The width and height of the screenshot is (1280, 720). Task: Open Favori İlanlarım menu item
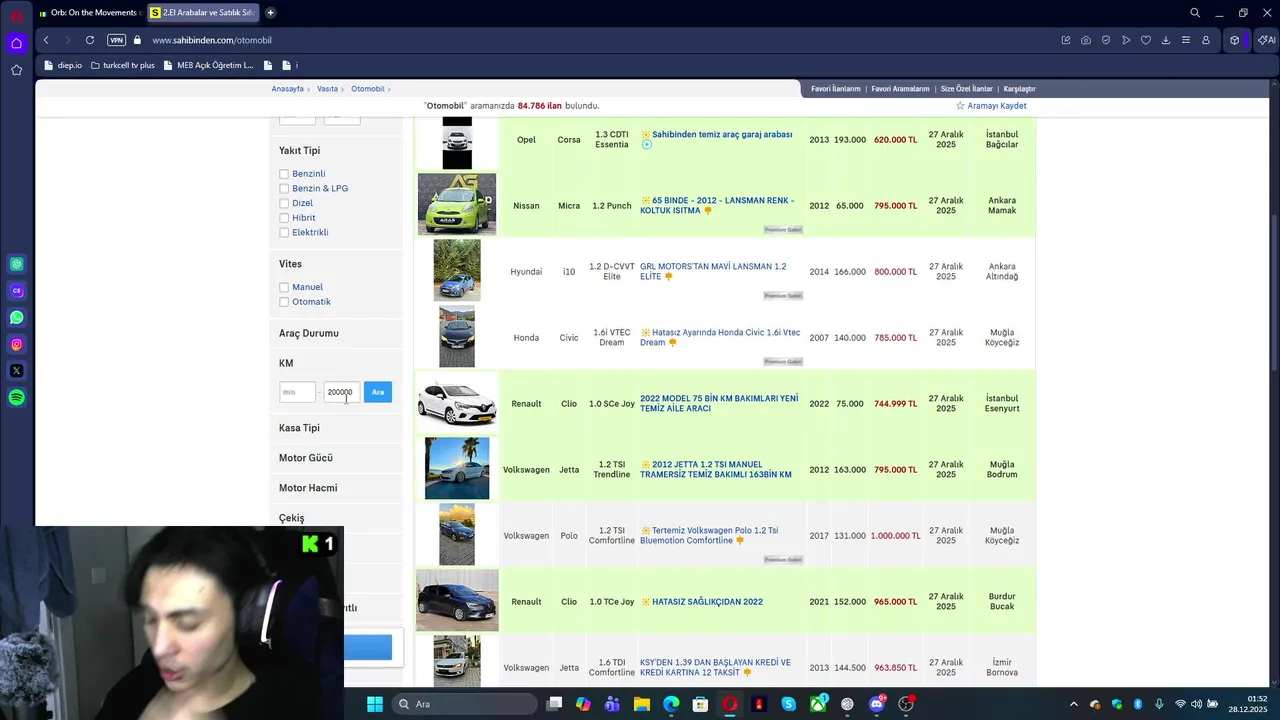[835, 89]
